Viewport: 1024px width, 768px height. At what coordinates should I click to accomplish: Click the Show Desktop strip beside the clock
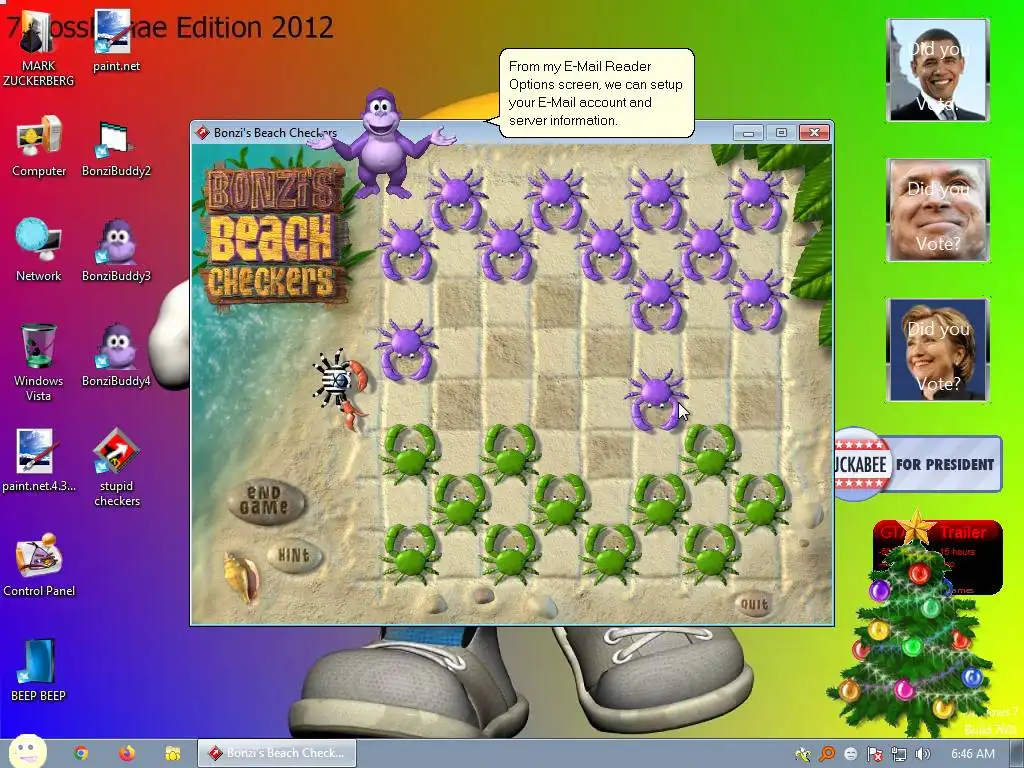[x=1016, y=754]
